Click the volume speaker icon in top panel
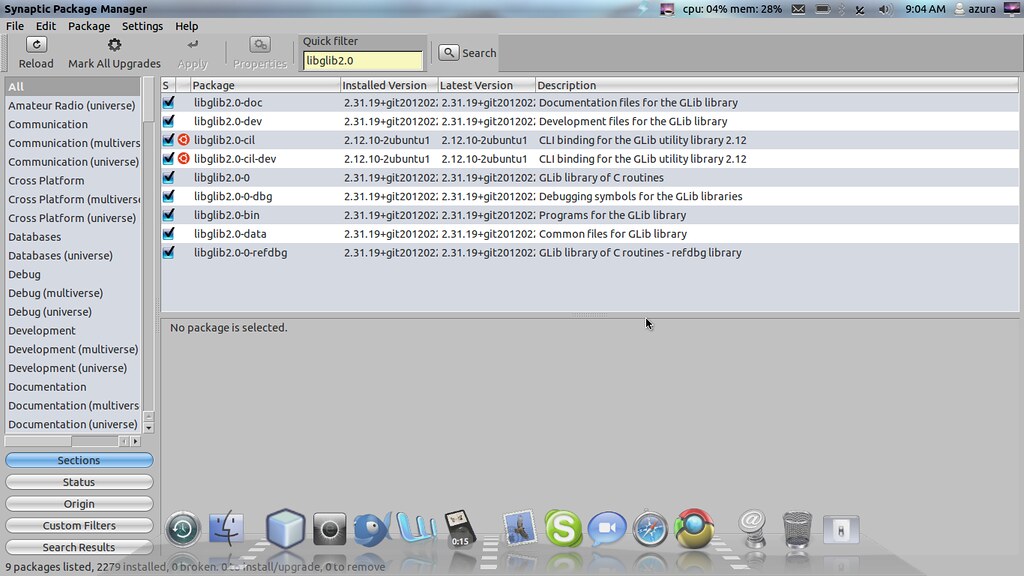The width and height of the screenshot is (1024, 576). [x=883, y=9]
